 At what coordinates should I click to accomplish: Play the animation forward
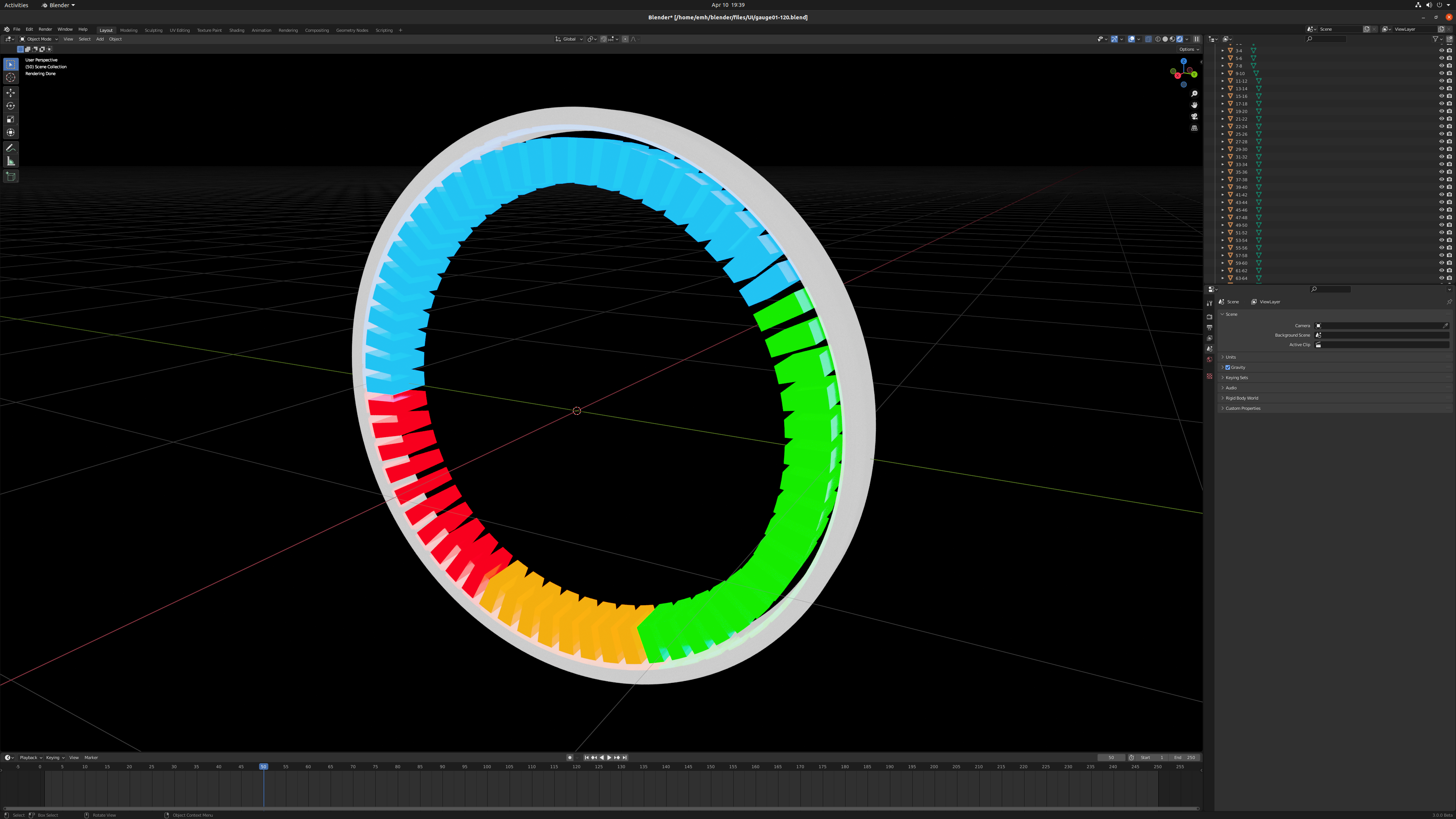[x=609, y=758]
